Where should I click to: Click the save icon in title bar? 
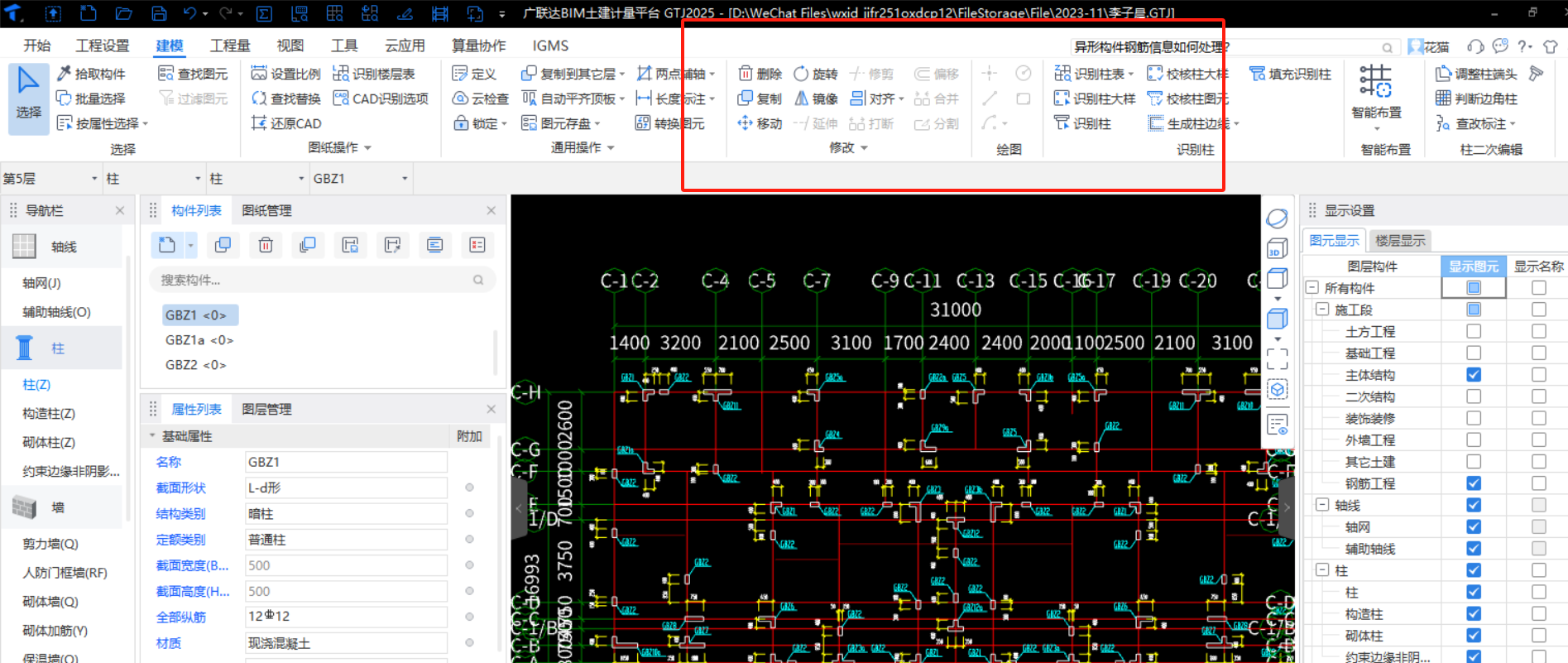click(x=159, y=13)
